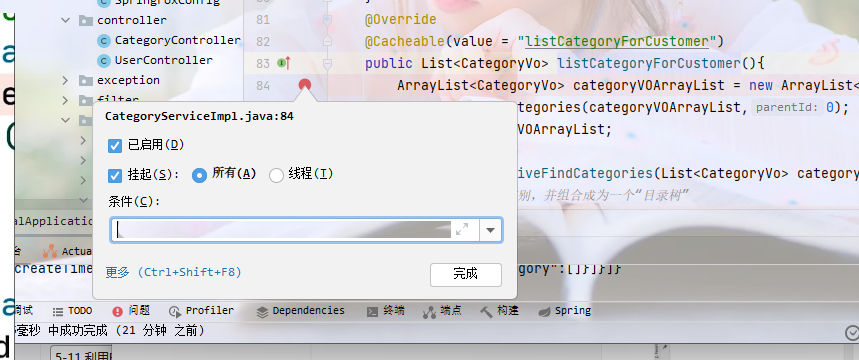This screenshot has height=360, width=859.
Task: Expand the filter folder
Action: click(x=66, y=100)
